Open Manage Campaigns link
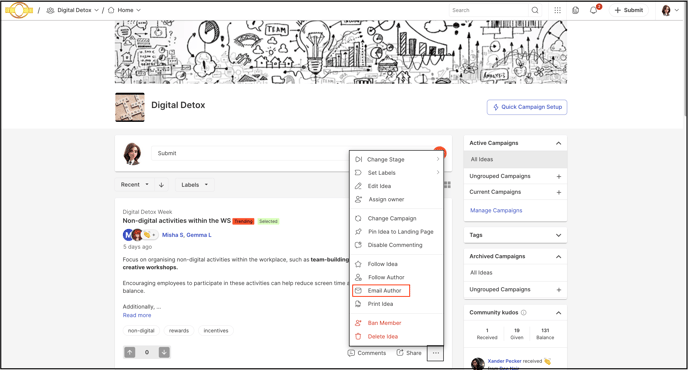The width and height of the screenshot is (688, 370). pos(496,210)
